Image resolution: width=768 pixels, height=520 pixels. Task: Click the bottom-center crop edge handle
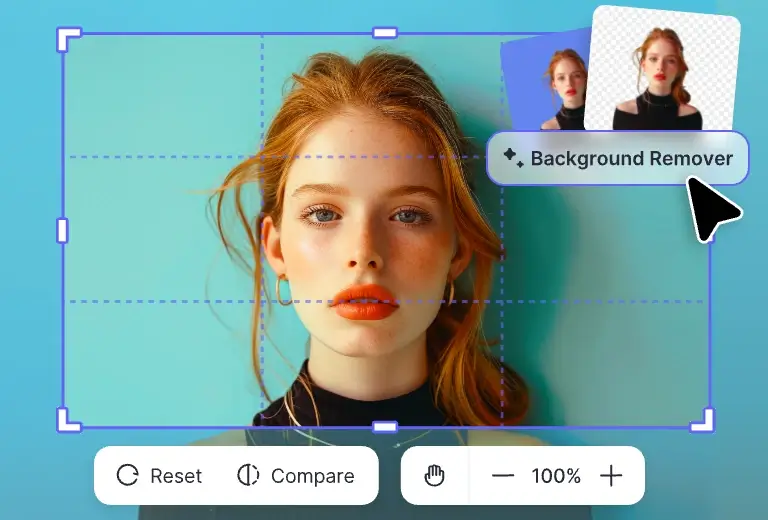click(385, 427)
